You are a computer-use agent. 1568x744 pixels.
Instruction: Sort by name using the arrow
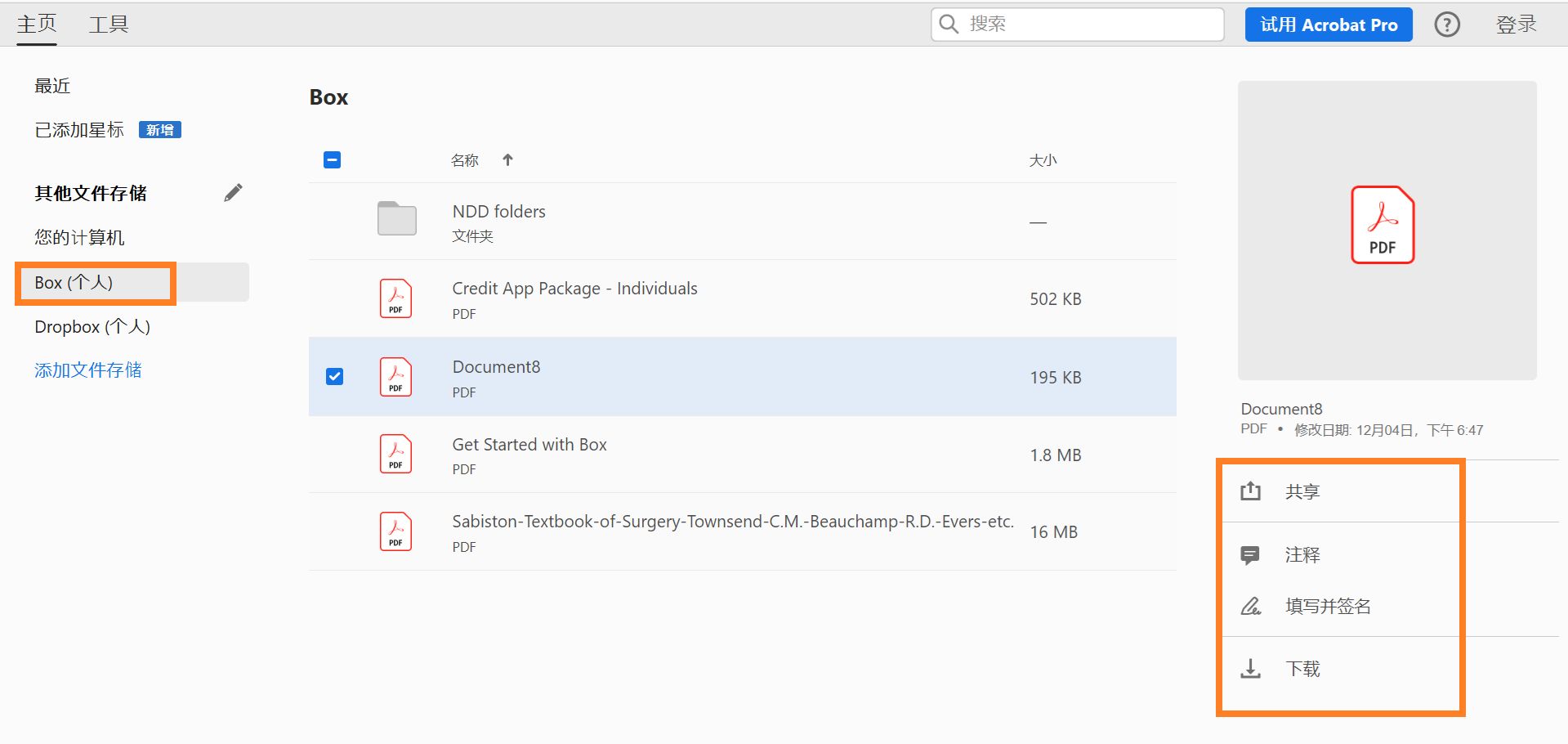tap(507, 159)
